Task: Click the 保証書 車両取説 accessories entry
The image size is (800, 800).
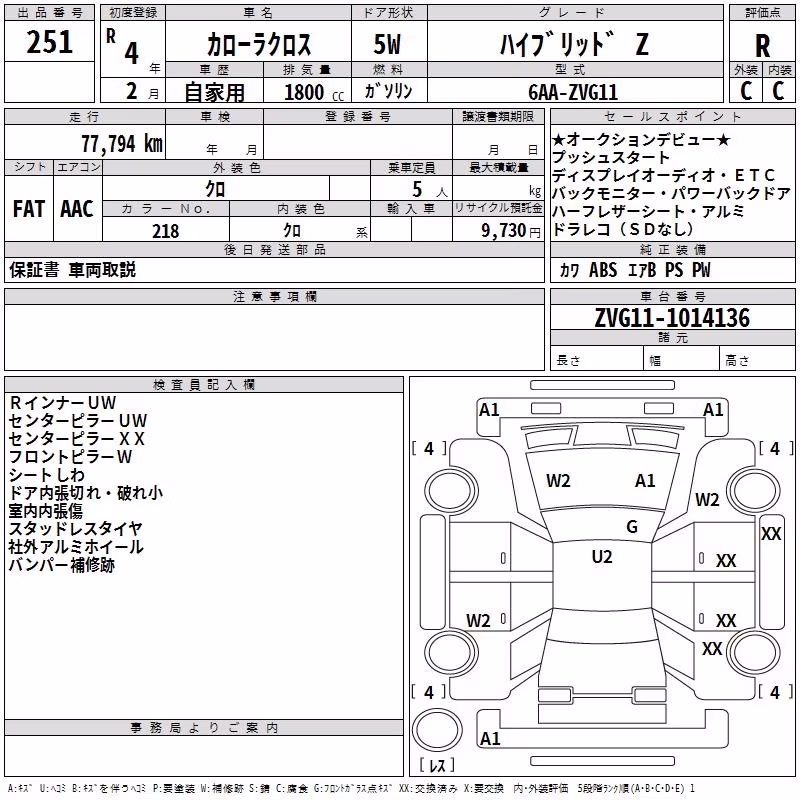Action: click(x=72, y=269)
